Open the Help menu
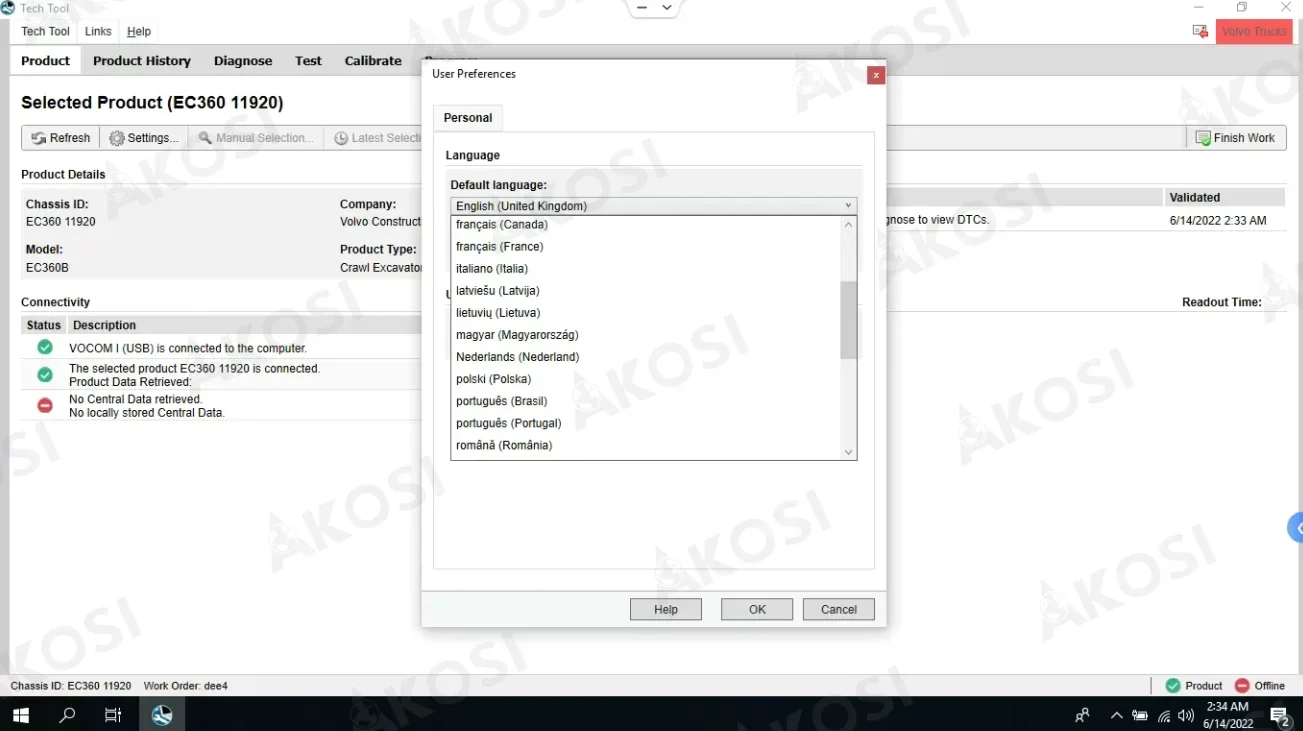Screen dimensions: 1303x731 click(x=139, y=32)
